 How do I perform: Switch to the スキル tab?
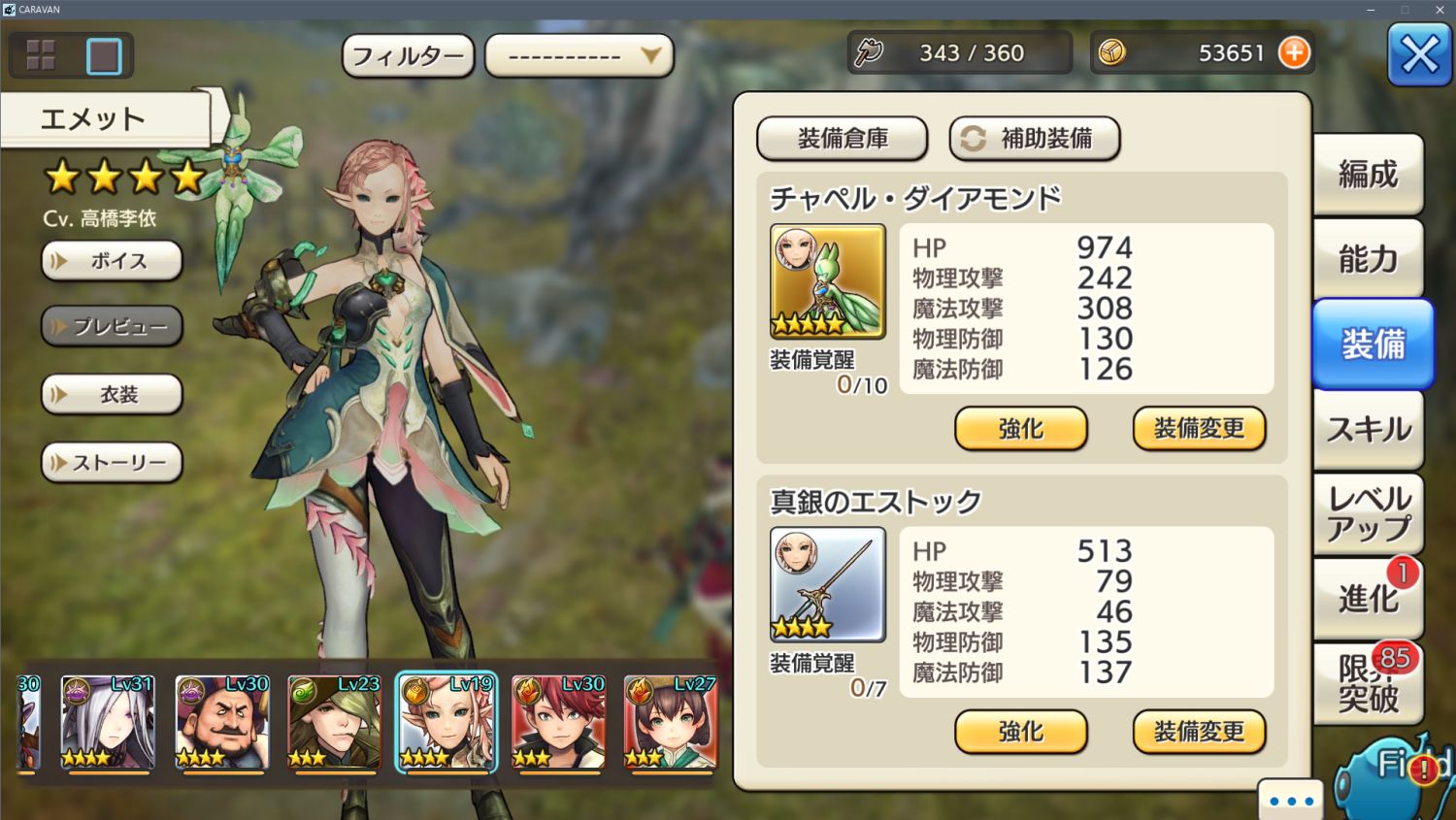pos(1368,429)
